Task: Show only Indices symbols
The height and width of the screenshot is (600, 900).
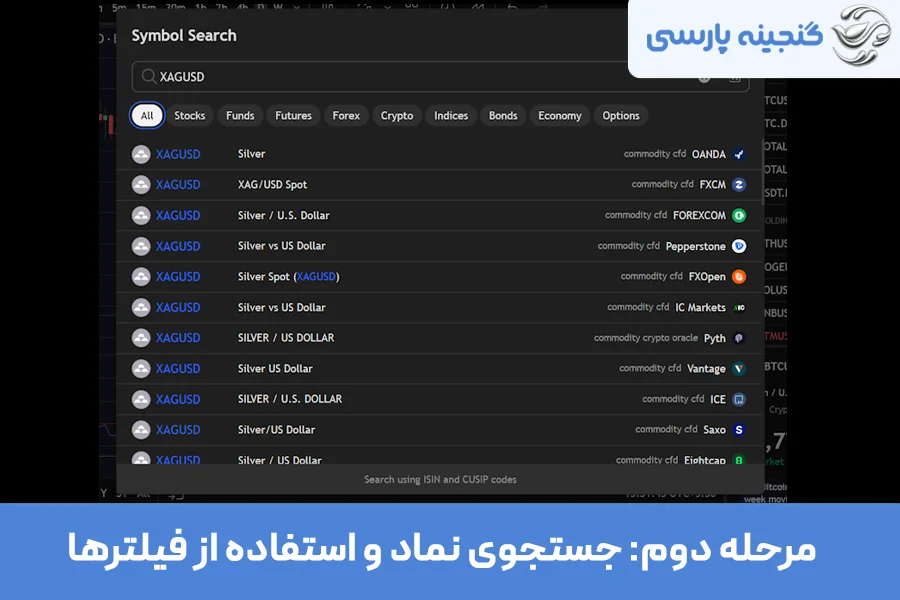Action: (x=451, y=115)
